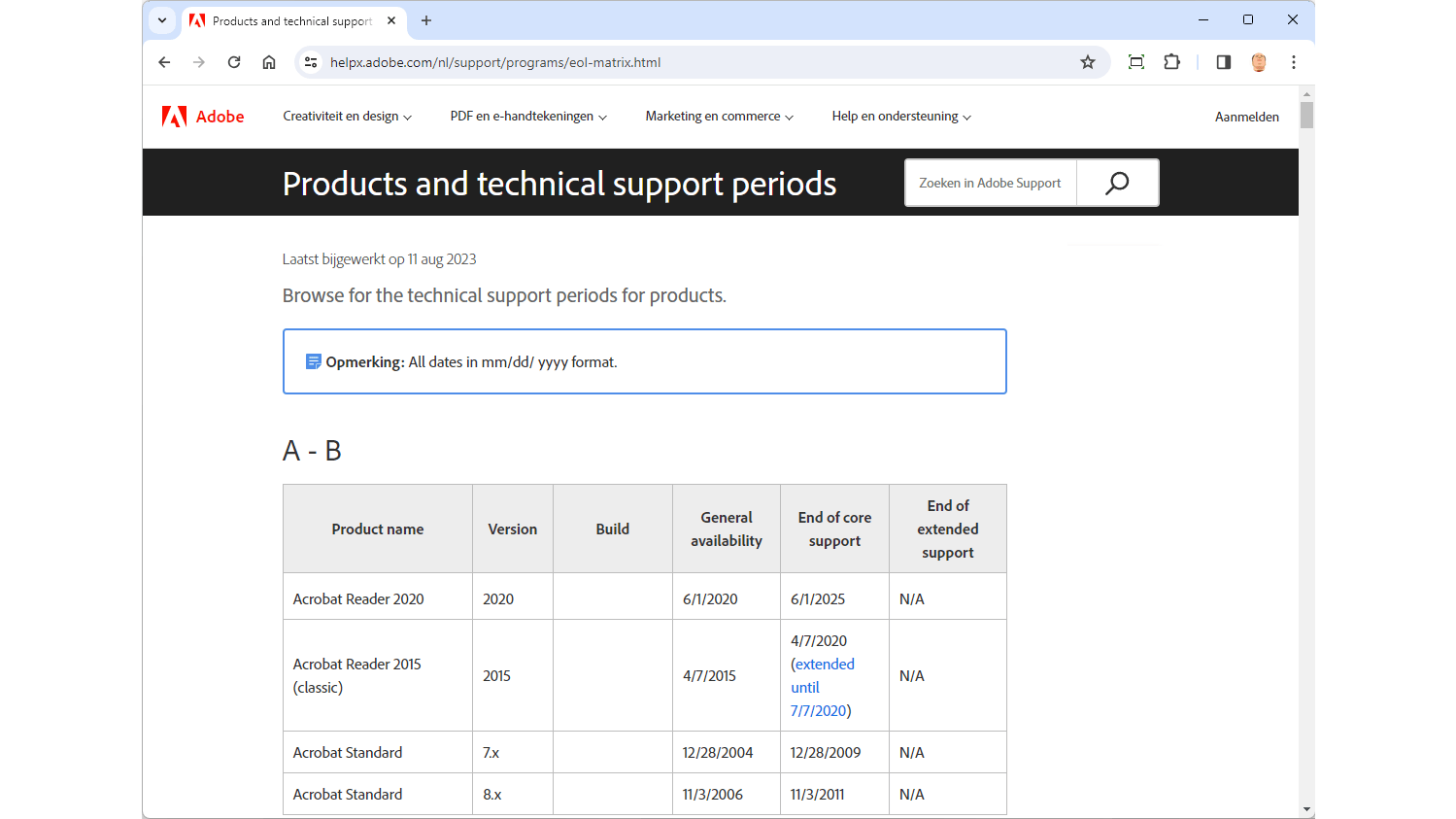Click the search magnifier icon
Screen dimensions: 1456x819
tap(1117, 183)
